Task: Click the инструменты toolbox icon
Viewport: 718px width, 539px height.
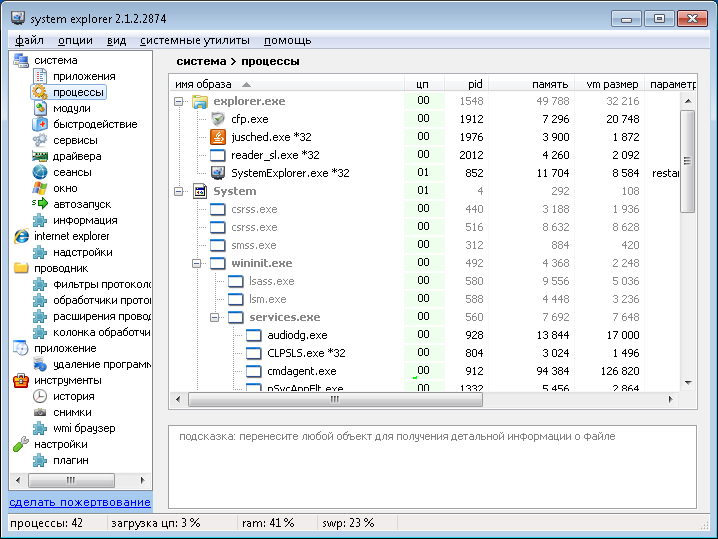Action: pyautogui.click(x=21, y=380)
